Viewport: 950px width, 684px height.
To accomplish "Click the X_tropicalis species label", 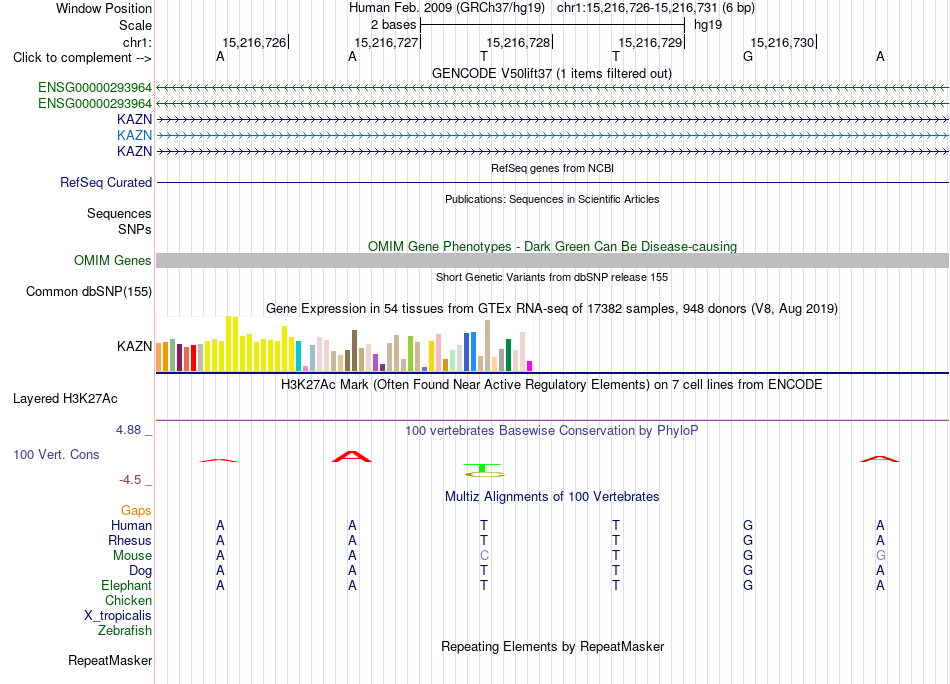I will 118,616.
